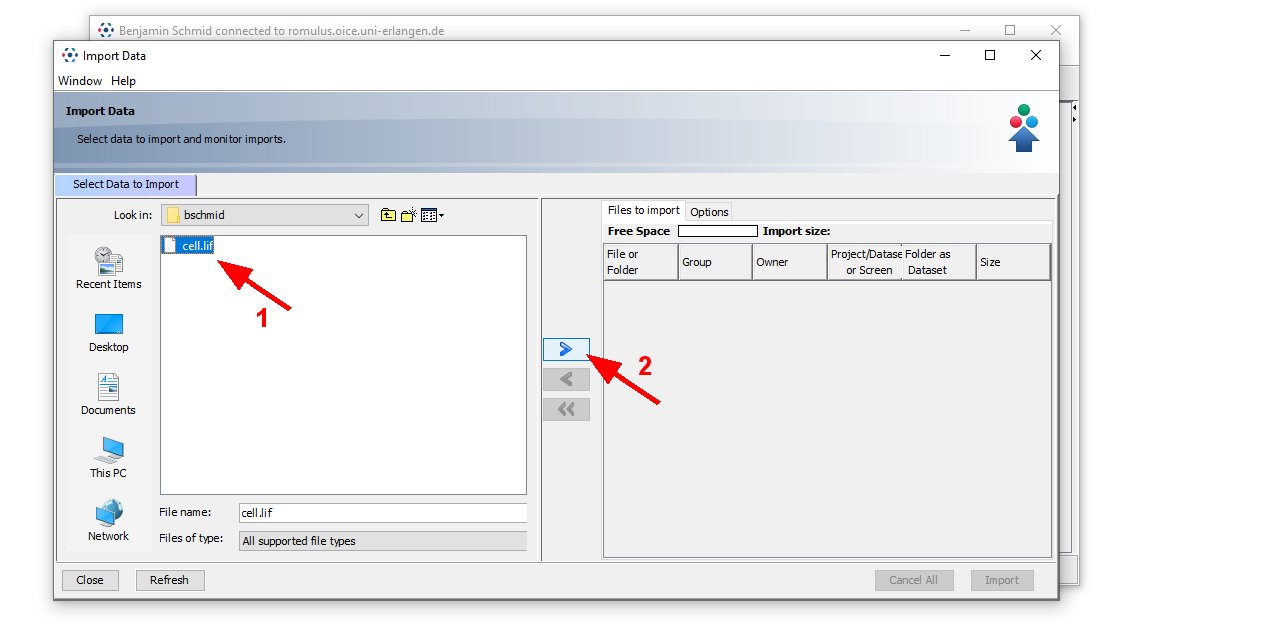Click the remove left arrow button
1266x629 pixels.
[566, 379]
